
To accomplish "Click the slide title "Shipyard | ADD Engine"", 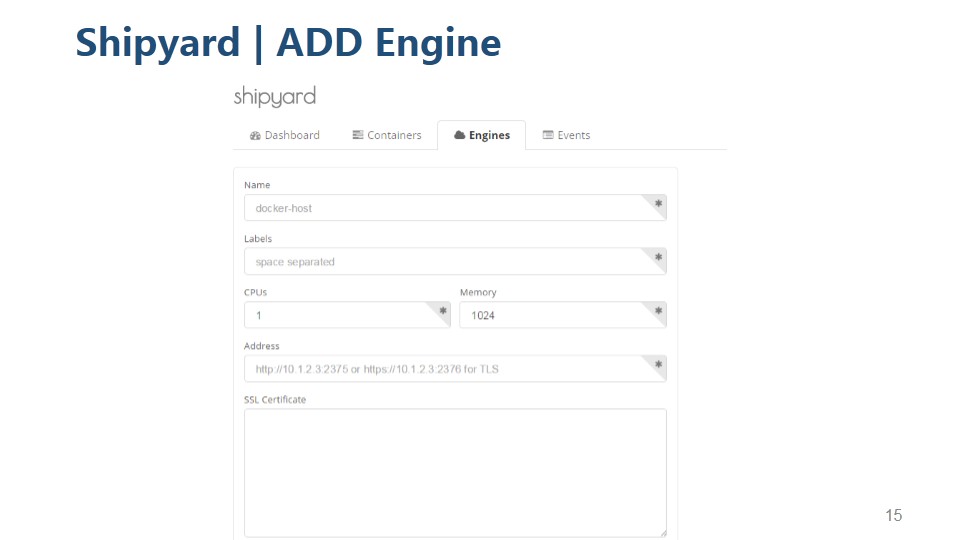I will pos(288,43).
